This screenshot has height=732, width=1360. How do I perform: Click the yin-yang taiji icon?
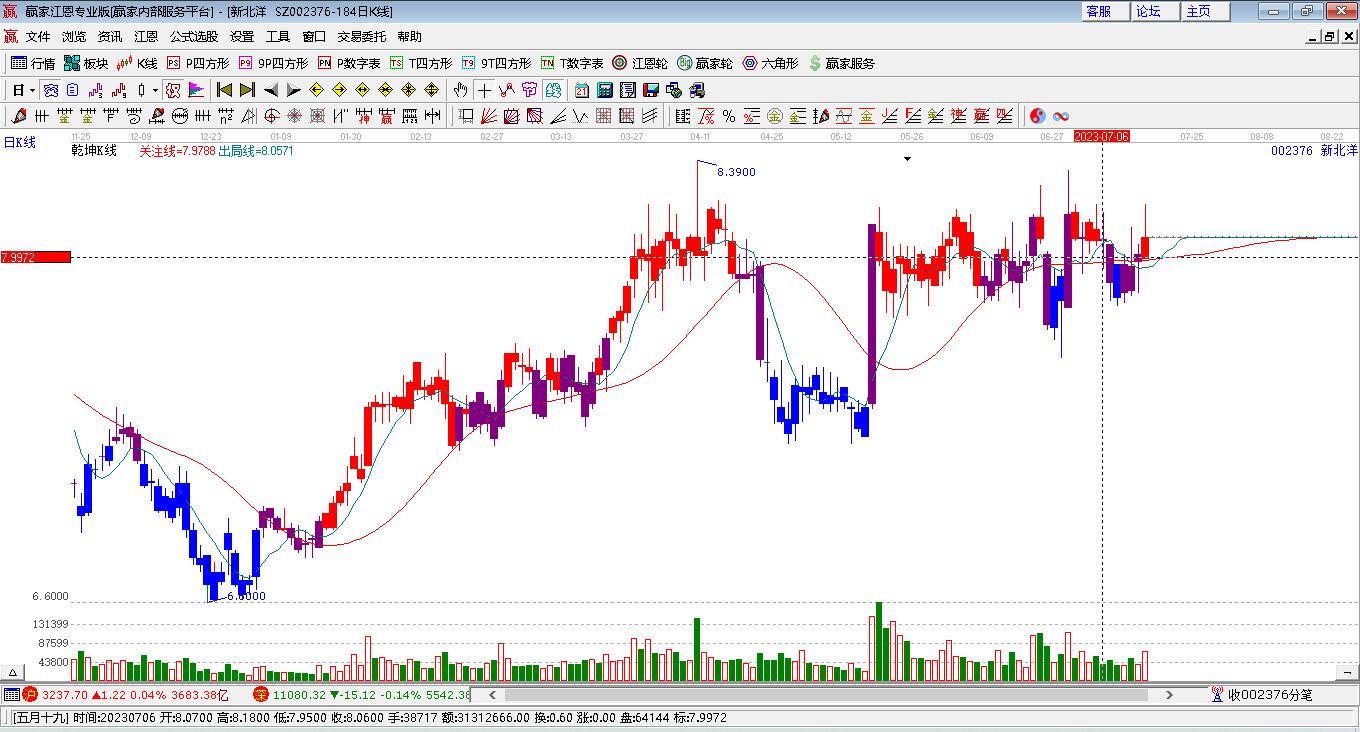click(x=1038, y=116)
